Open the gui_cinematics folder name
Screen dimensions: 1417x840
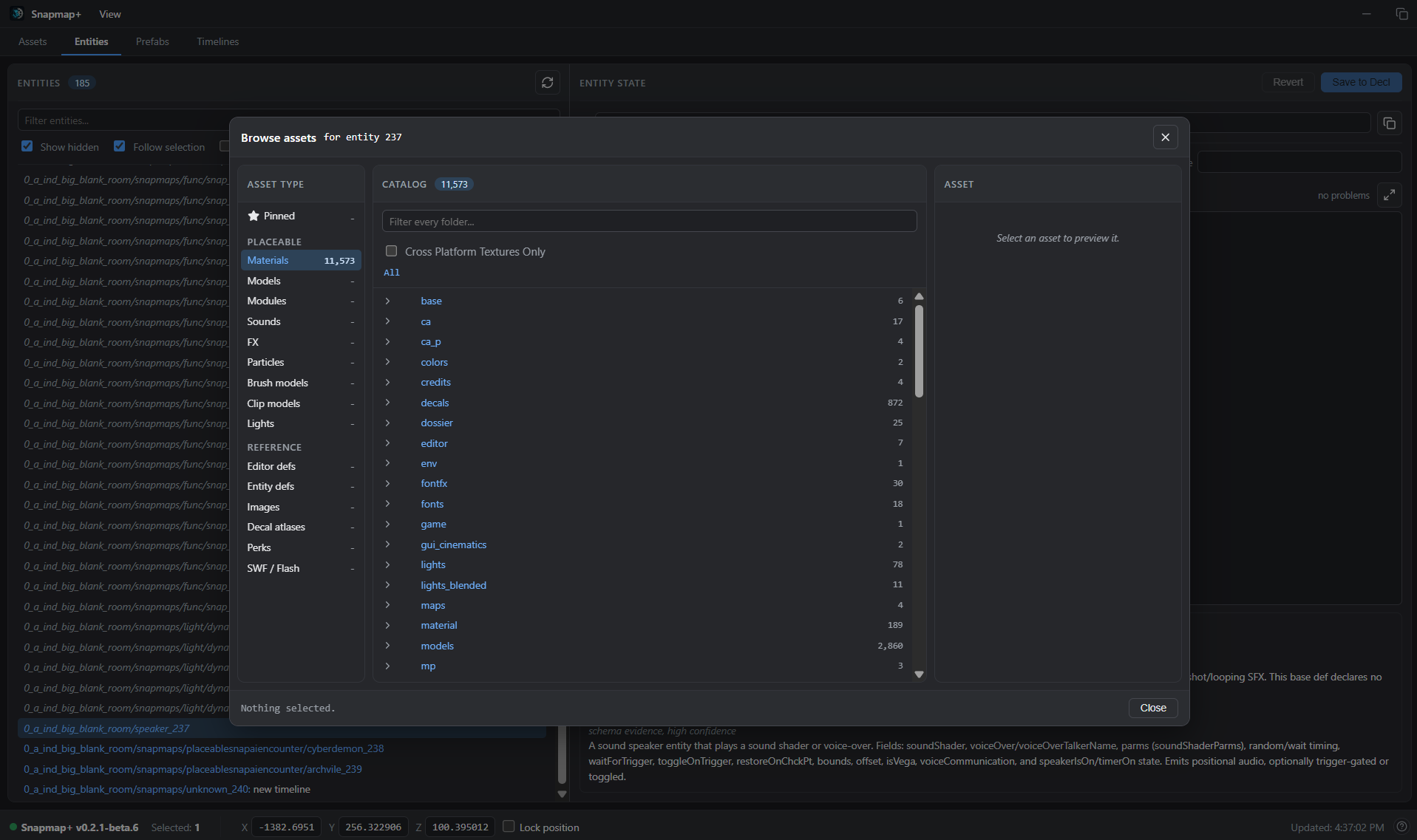453,544
